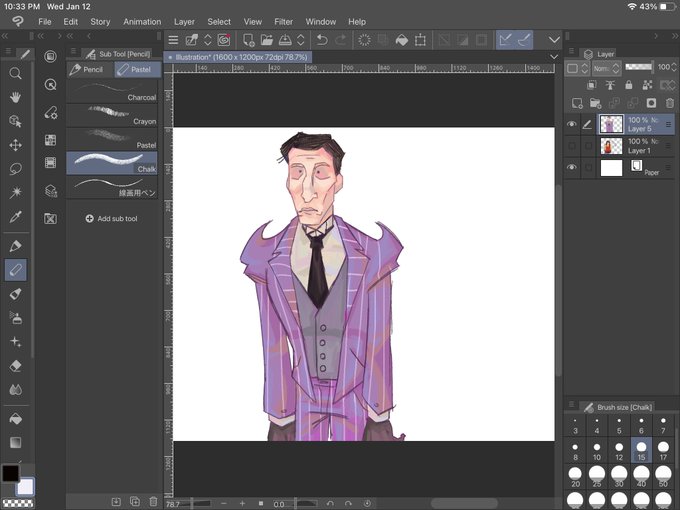Open the command bar hamburger menu
680x510 pixels.
[173, 40]
